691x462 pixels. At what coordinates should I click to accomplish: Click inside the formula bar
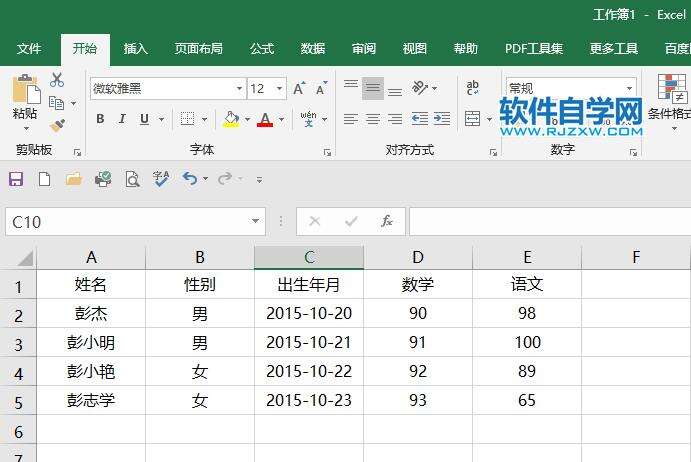(550, 222)
